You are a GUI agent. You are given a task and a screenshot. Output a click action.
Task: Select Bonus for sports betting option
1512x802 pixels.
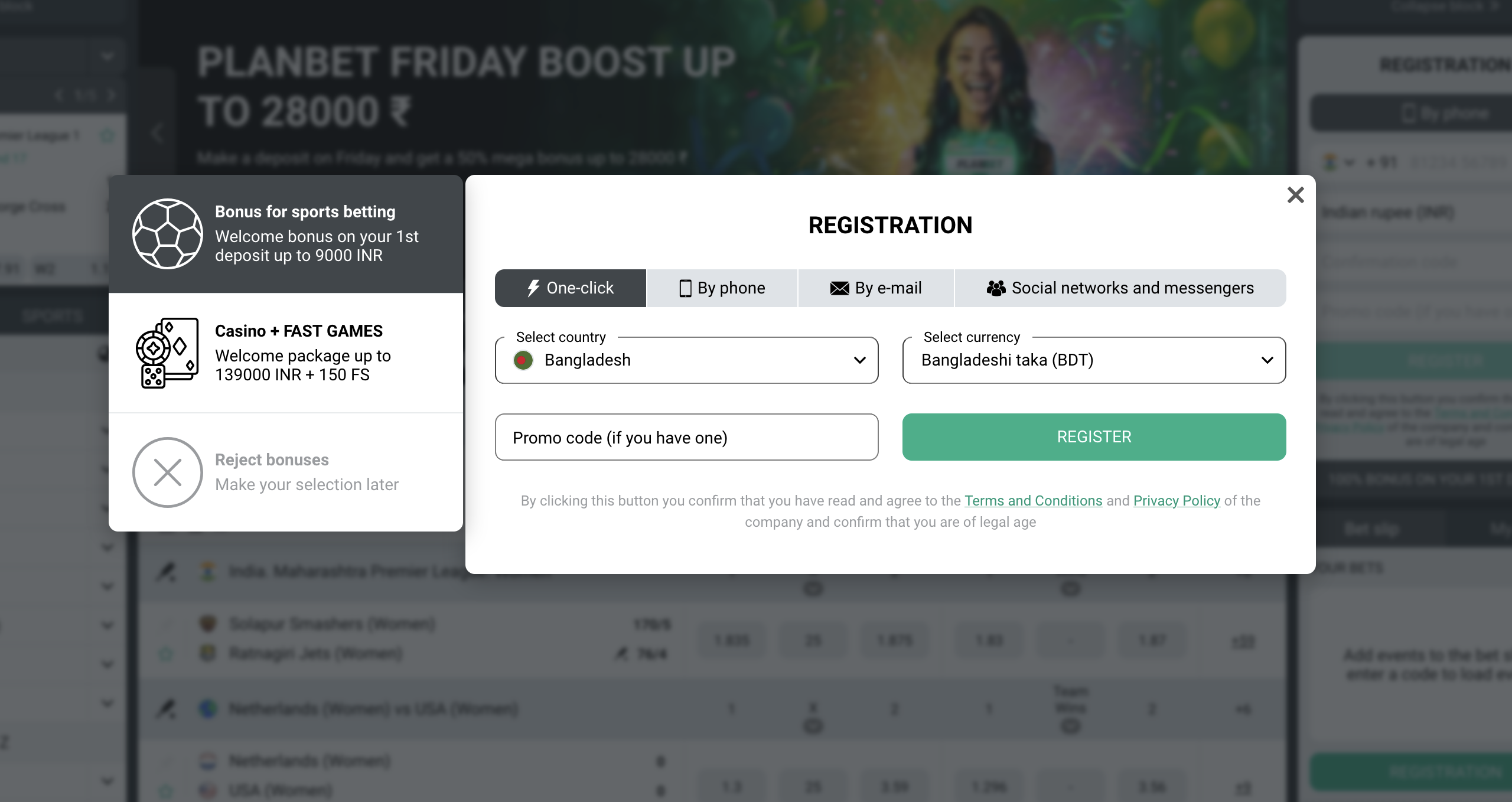tap(286, 234)
